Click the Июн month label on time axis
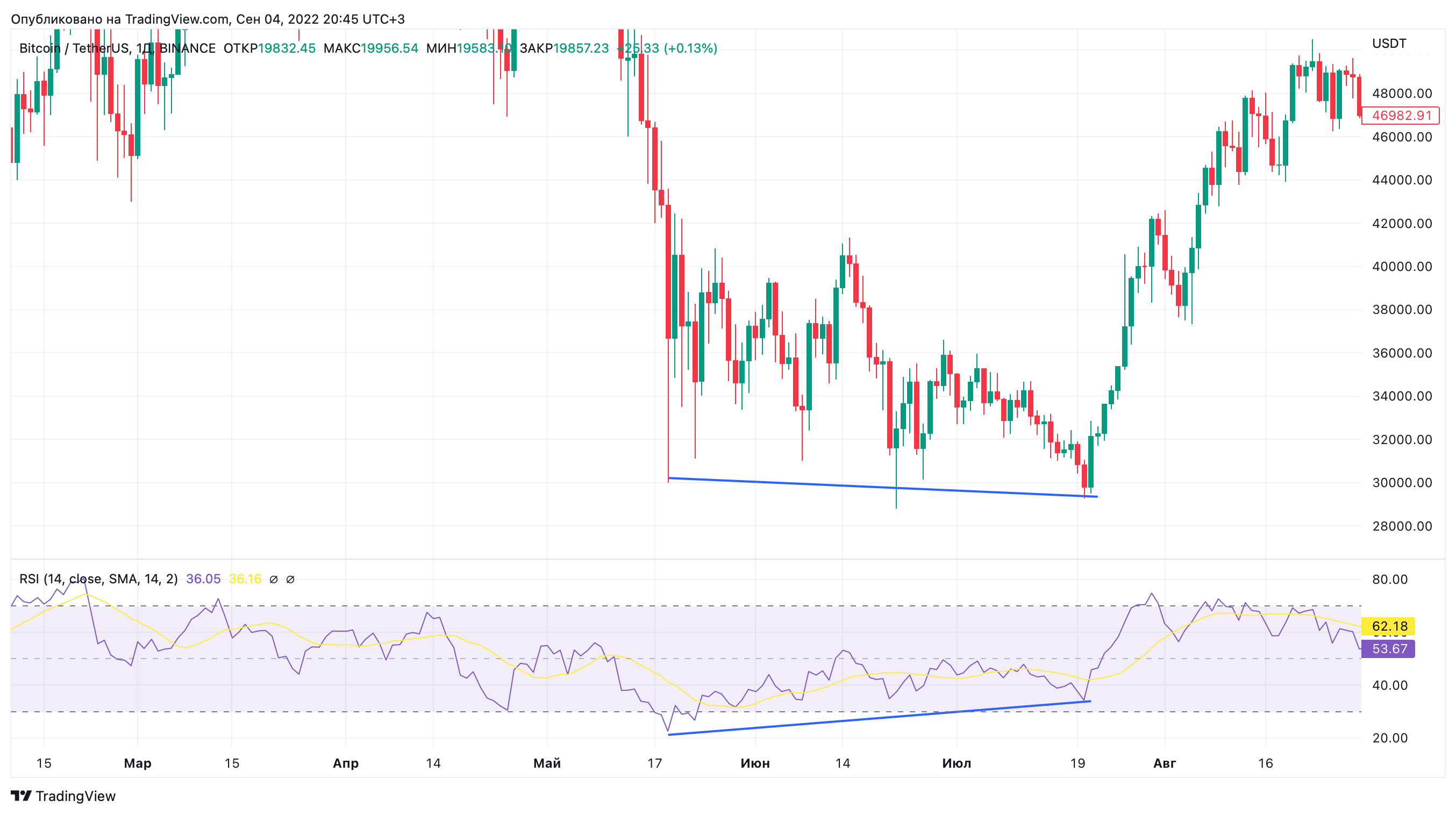The height and width of the screenshot is (815, 1456). pyautogui.click(x=755, y=763)
